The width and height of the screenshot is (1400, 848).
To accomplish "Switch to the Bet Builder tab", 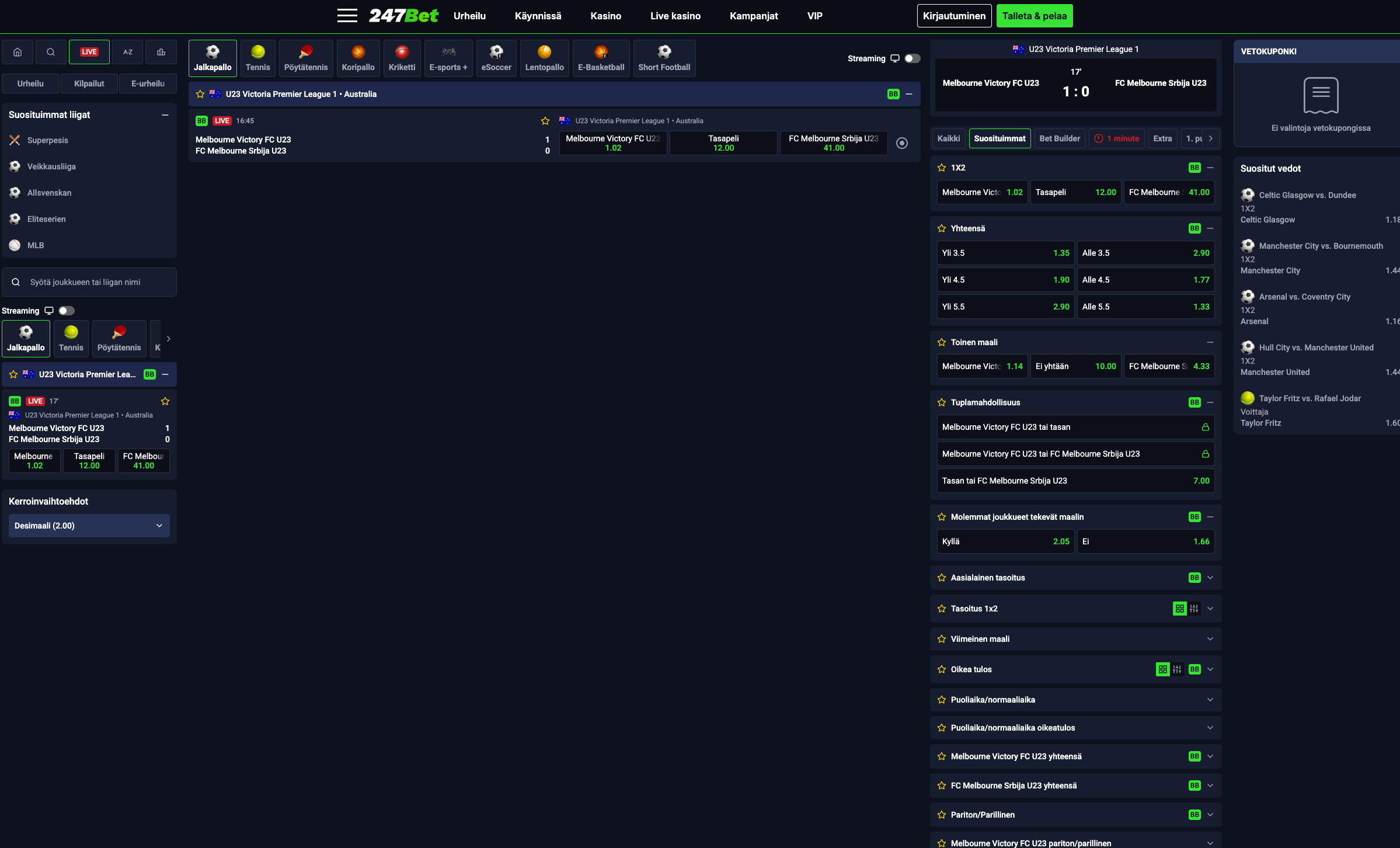I will coord(1060,138).
